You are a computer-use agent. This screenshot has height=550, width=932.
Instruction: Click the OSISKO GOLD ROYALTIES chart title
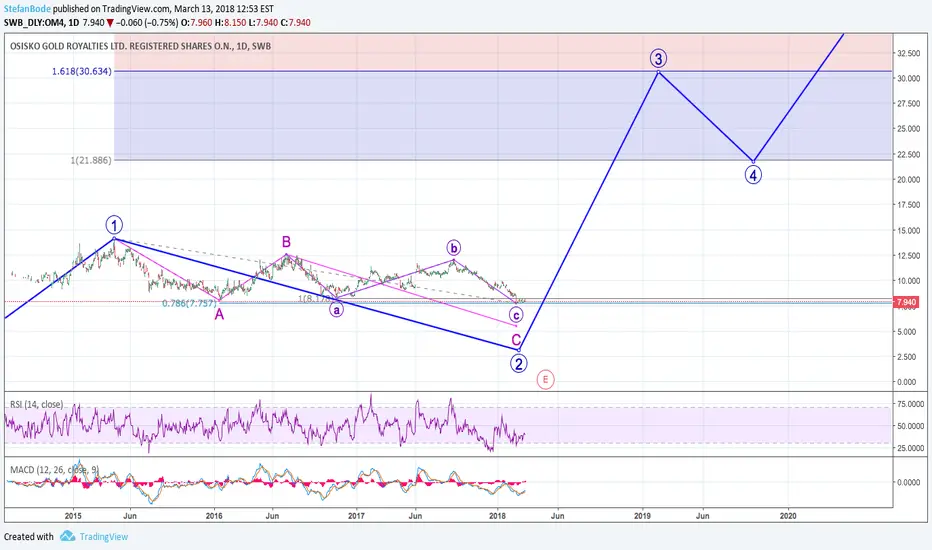tap(140, 46)
